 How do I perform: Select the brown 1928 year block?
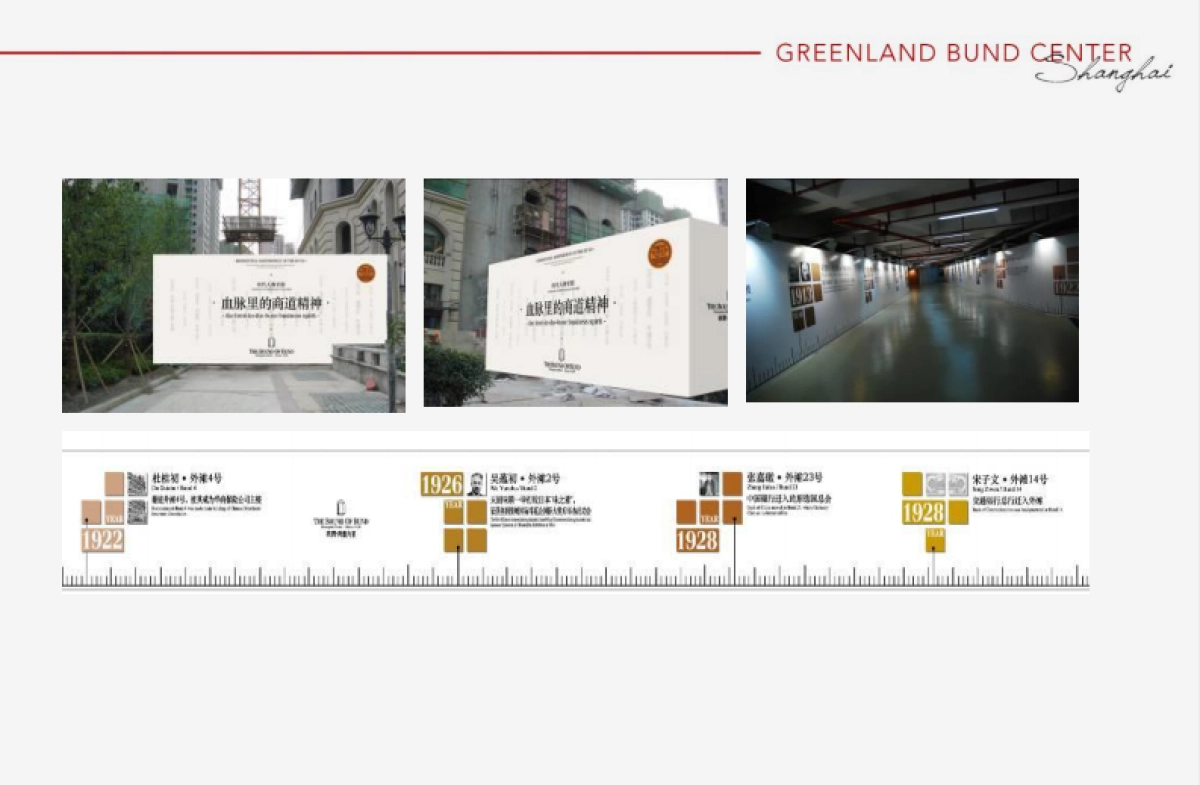697,541
